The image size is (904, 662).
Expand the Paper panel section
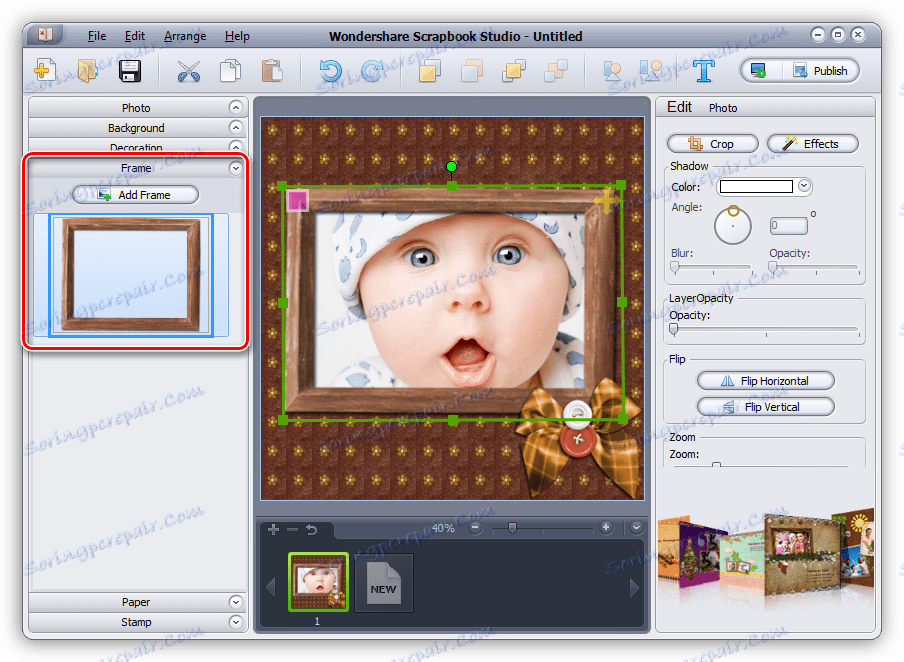[136, 602]
